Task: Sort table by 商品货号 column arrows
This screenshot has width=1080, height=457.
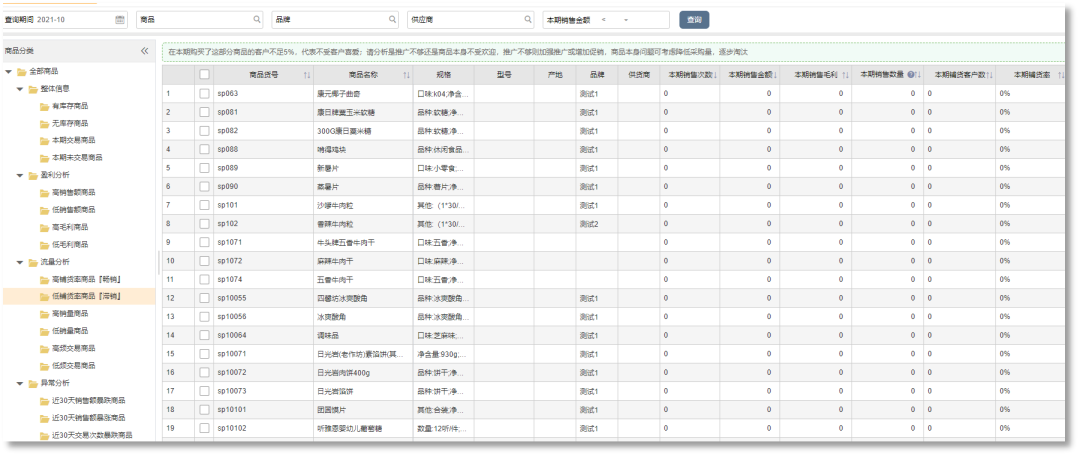Action: pyautogui.click(x=307, y=75)
